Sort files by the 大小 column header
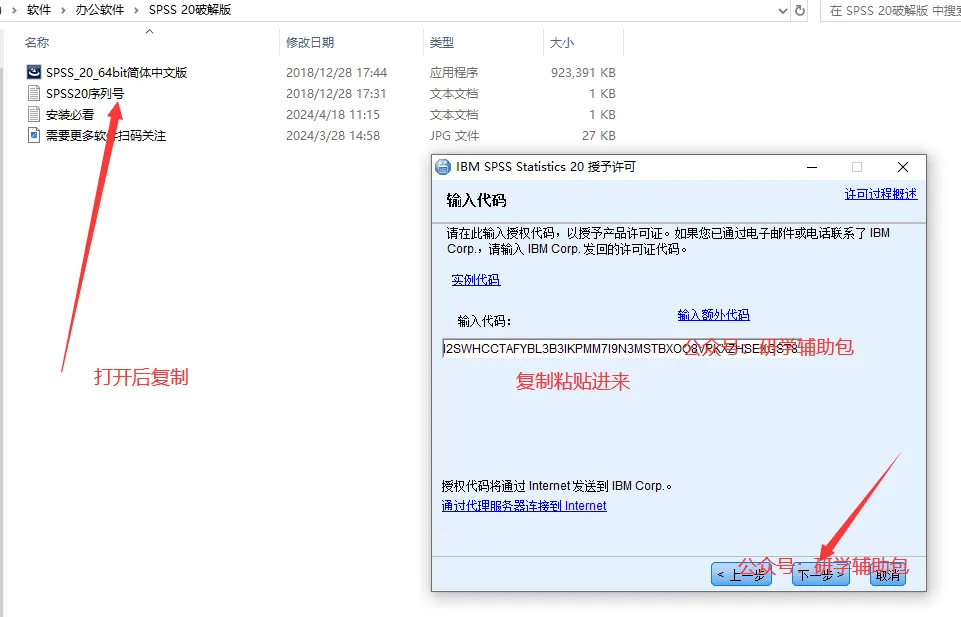Viewport: 961px width, 617px height. pos(561,42)
